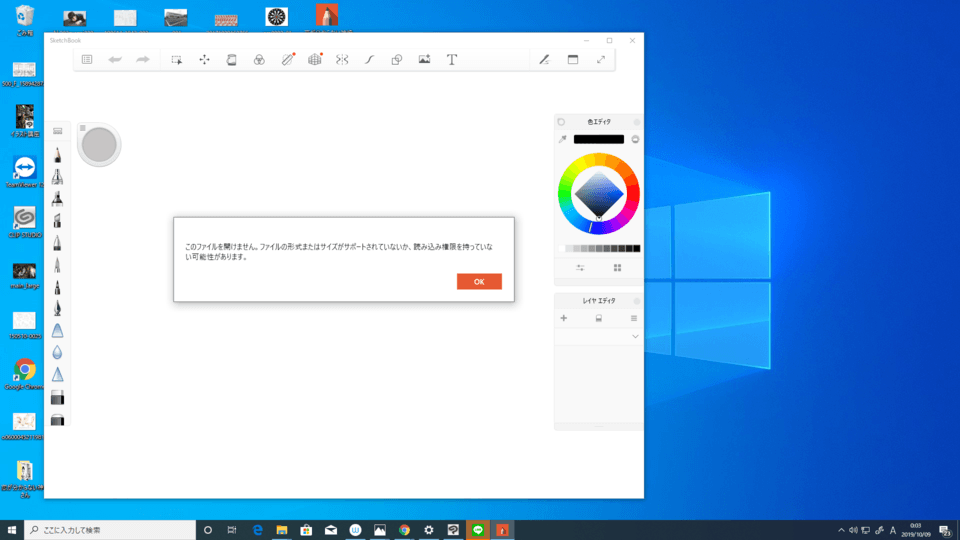Image resolution: width=960 pixels, height=540 pixels.
Task: Toggle full-screen mode with the expand arrows
Action: coord(601,60)
